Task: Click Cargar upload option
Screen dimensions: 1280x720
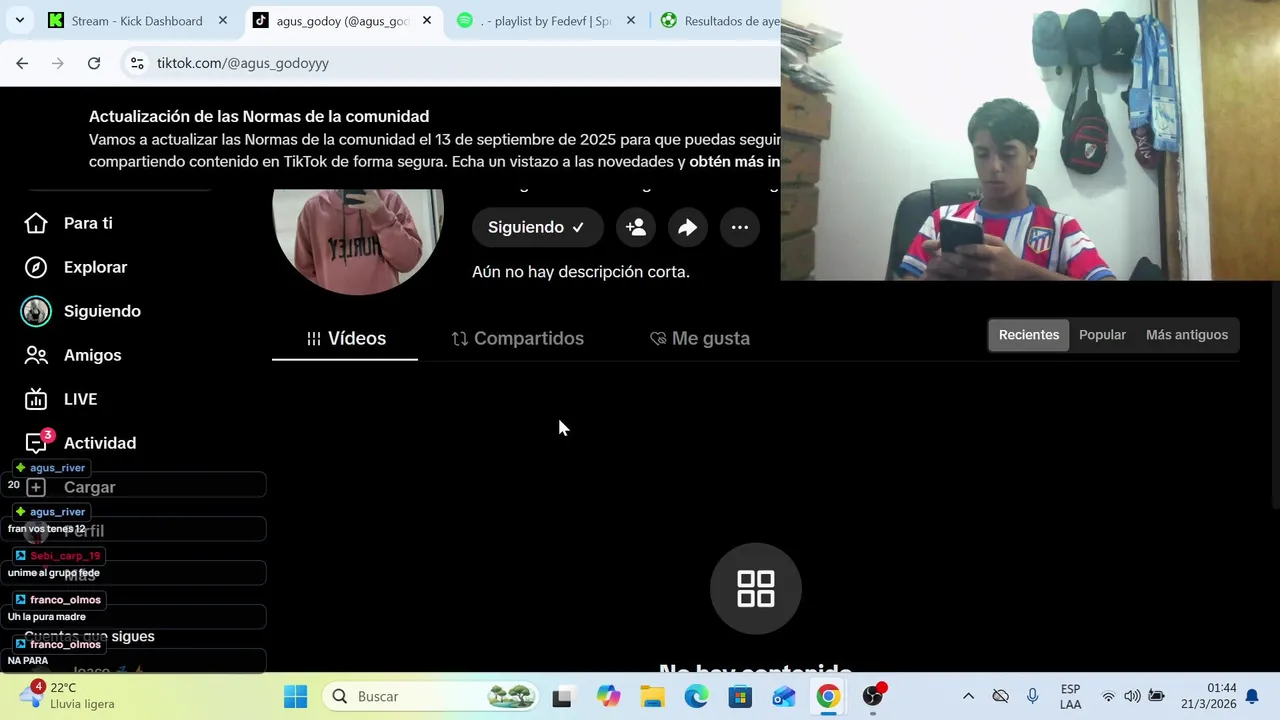Action: pyautogui.click(x=72, y=487)
